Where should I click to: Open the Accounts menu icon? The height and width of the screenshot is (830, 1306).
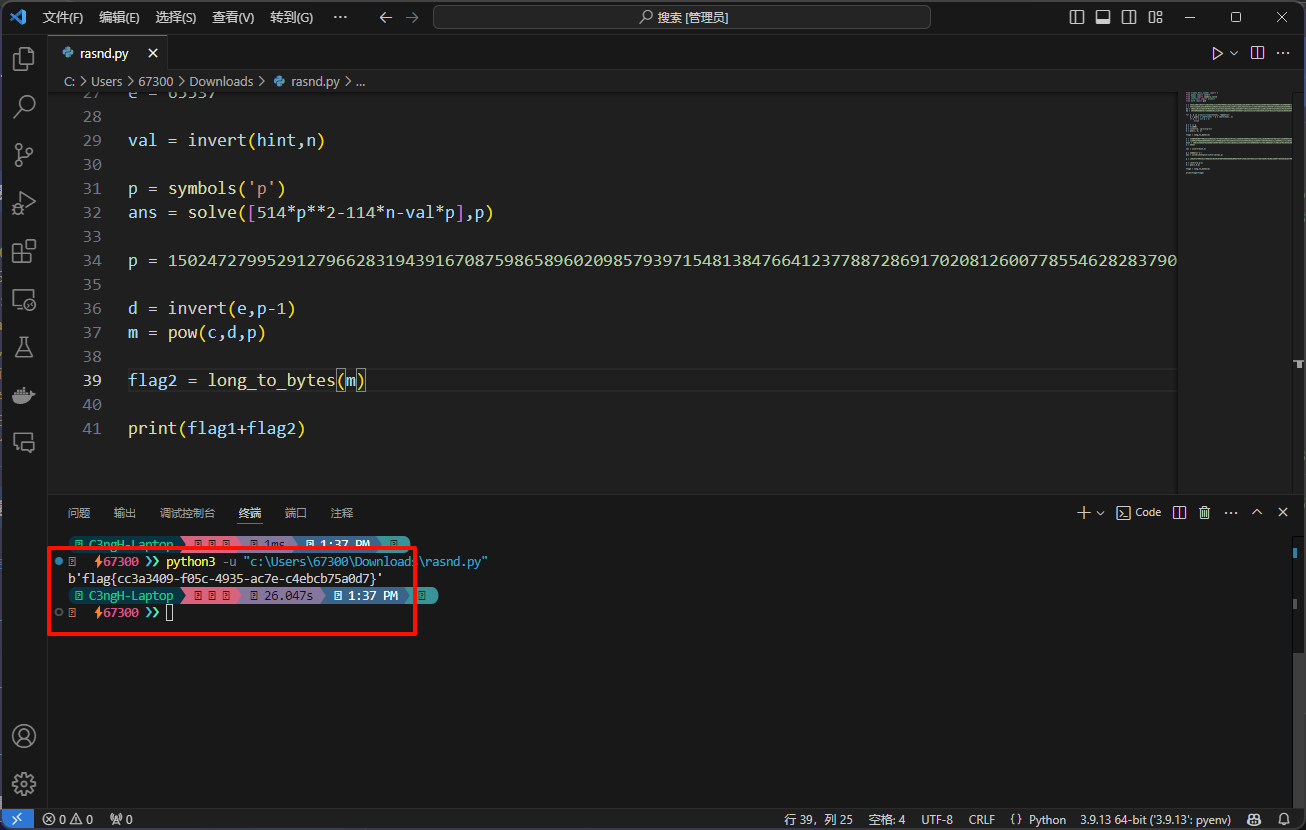(24, 736)
